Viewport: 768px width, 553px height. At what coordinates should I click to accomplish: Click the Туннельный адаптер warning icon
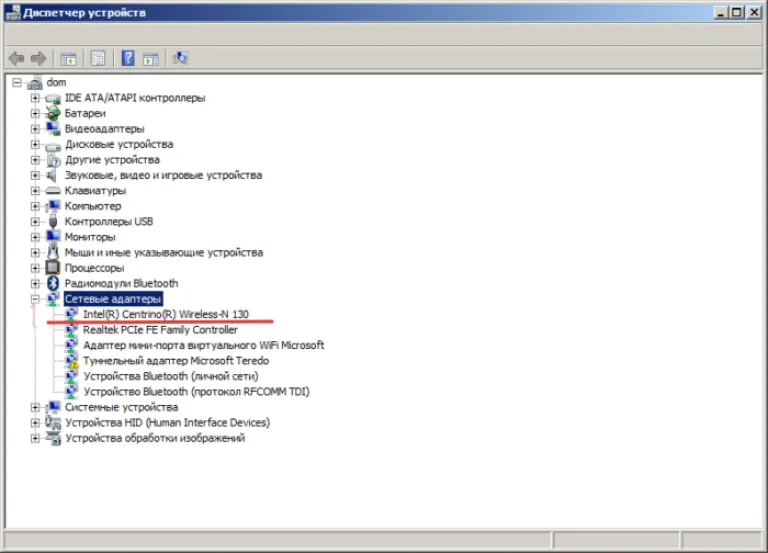tap(72, 361)
